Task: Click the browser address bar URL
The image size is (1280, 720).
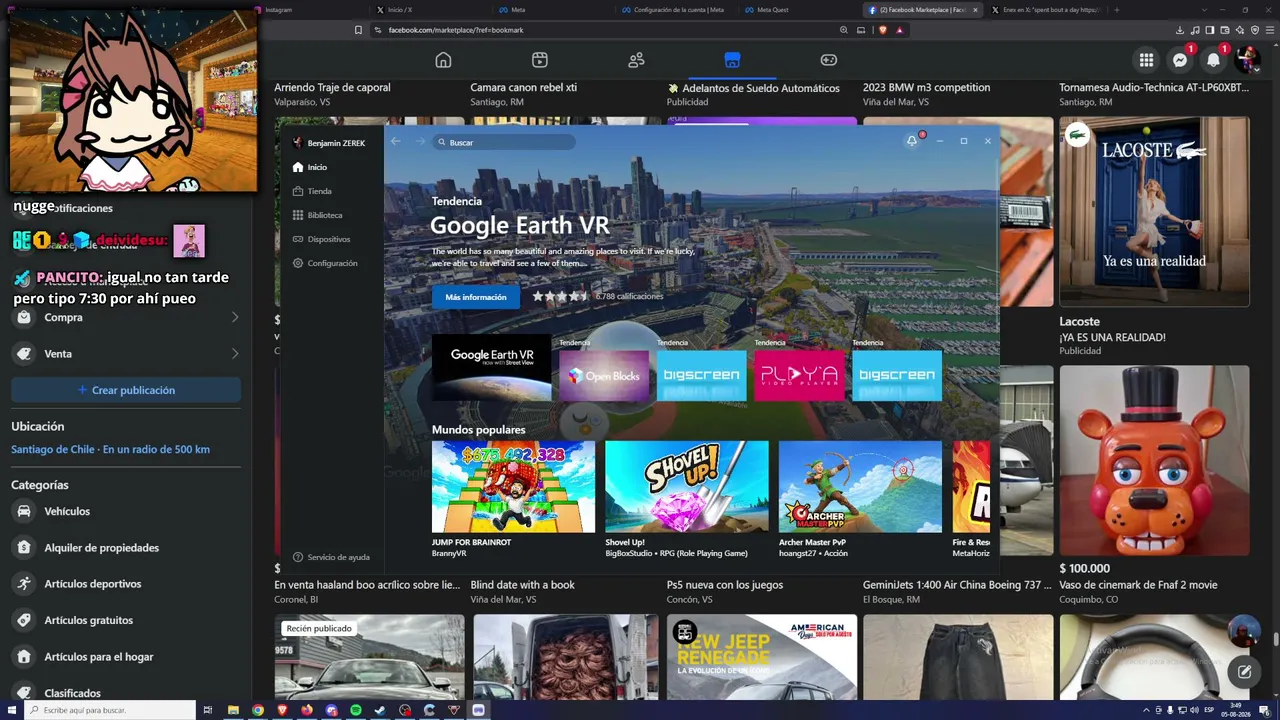Action: coord(455,30)
